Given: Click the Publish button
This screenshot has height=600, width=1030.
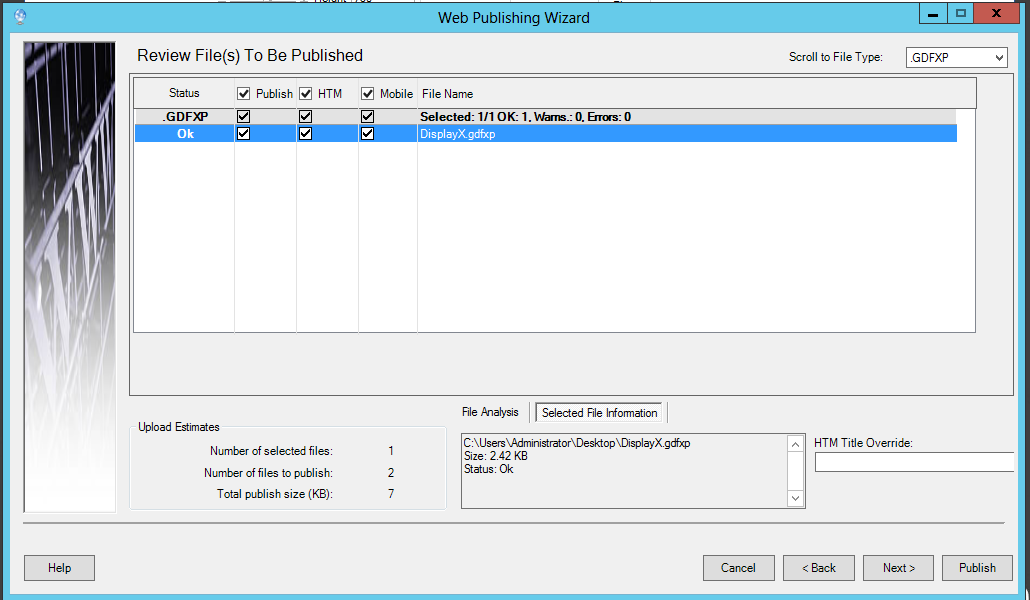Looking at the screenshot, I should pyautogui.click(x=977, y=568).
